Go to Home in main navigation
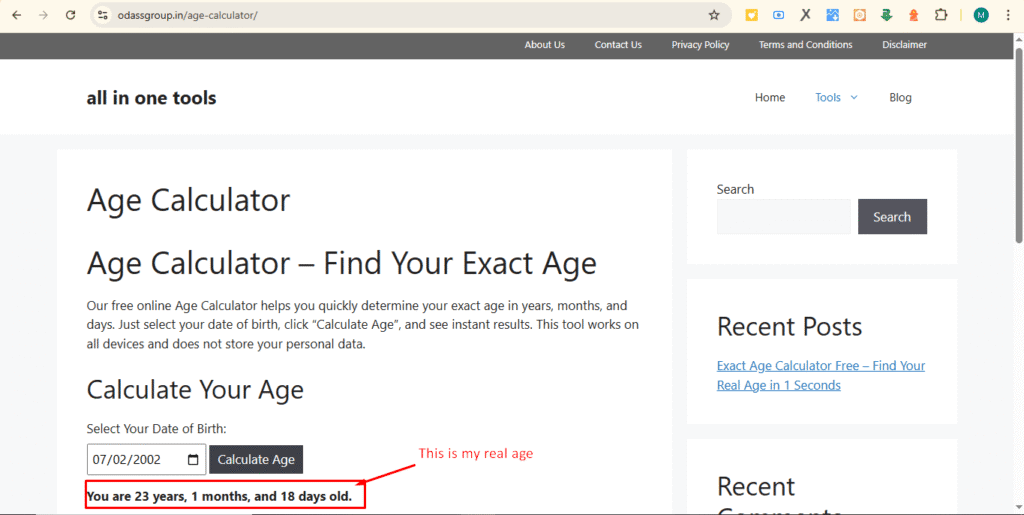 pyautogui.click(x=770, y=97)
